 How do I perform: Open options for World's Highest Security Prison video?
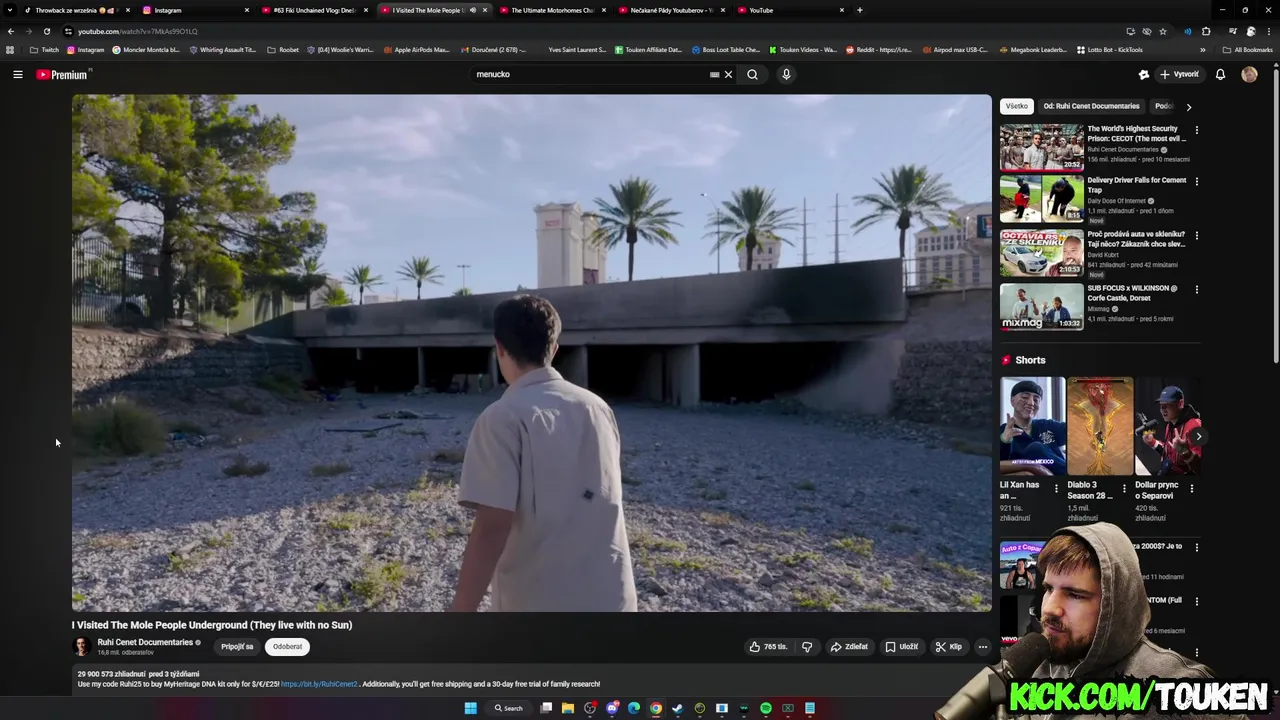click(x=1196, y=130)
